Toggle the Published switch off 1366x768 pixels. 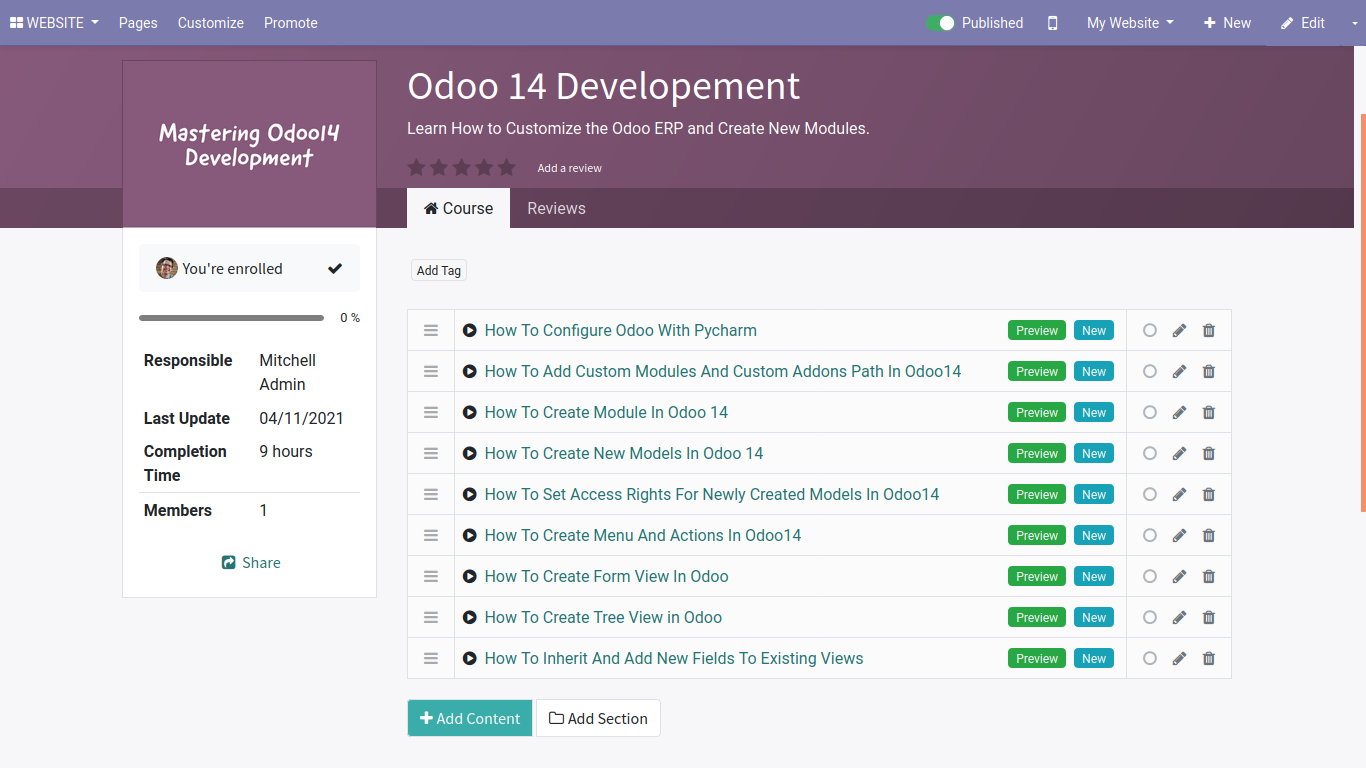tap(940, 23)
